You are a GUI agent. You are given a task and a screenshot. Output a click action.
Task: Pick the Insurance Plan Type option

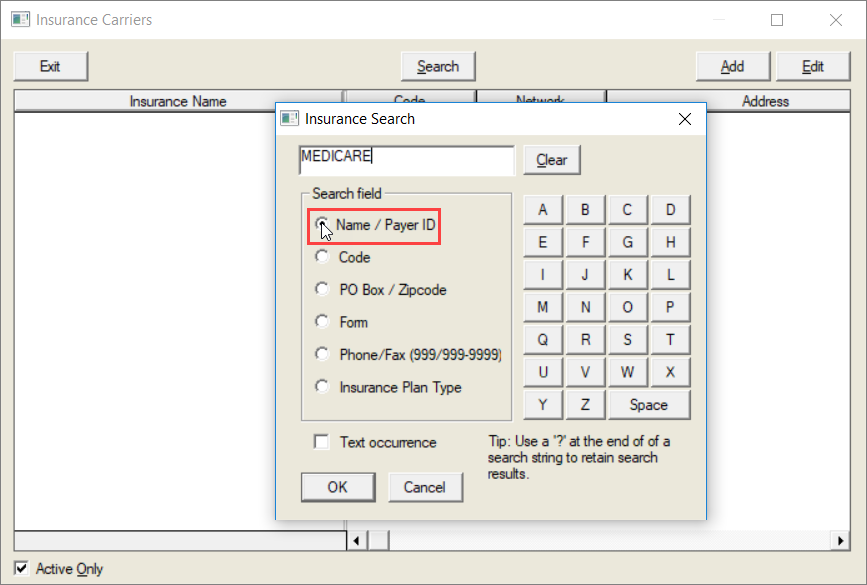[x=322, y=387]
